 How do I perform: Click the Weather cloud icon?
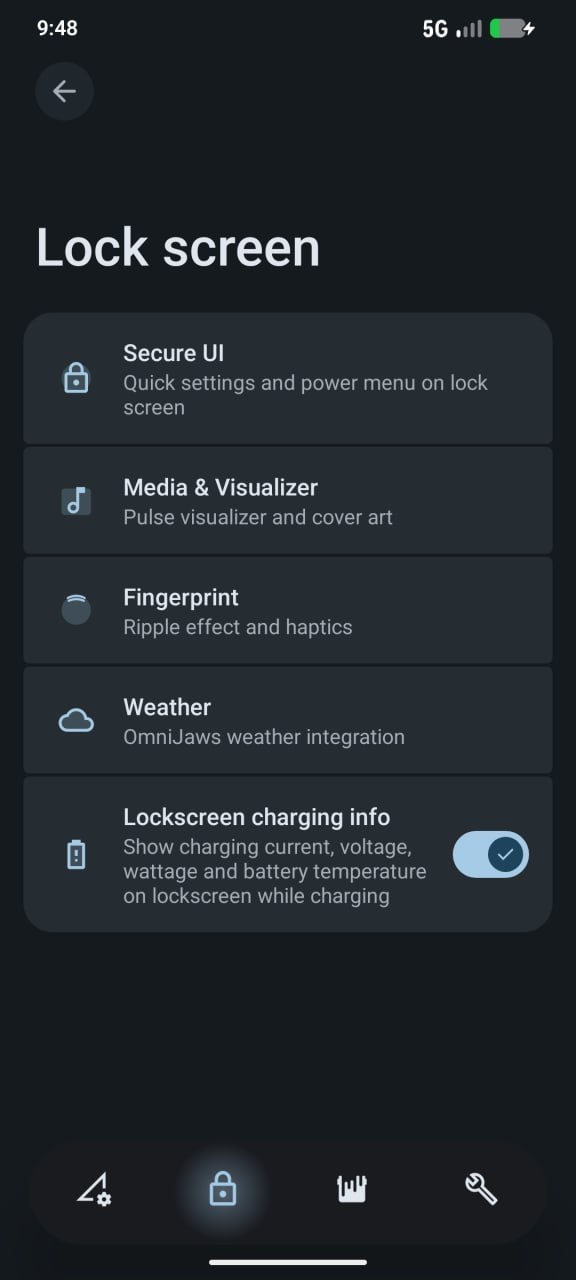point(76,720)
